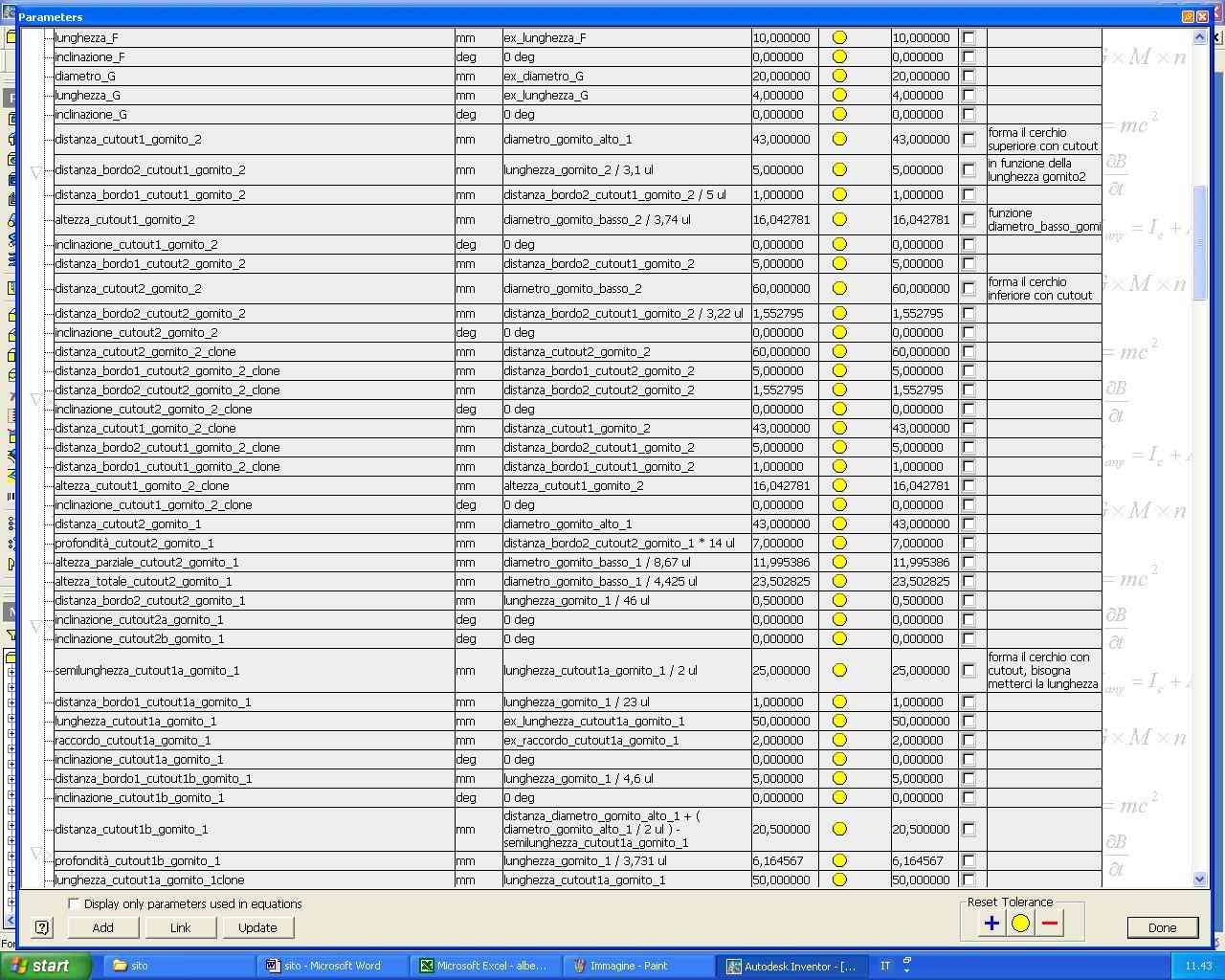Select equation cell 'lunghezza_gomito_2 / 3,1 ul'

tap(626, 169)
